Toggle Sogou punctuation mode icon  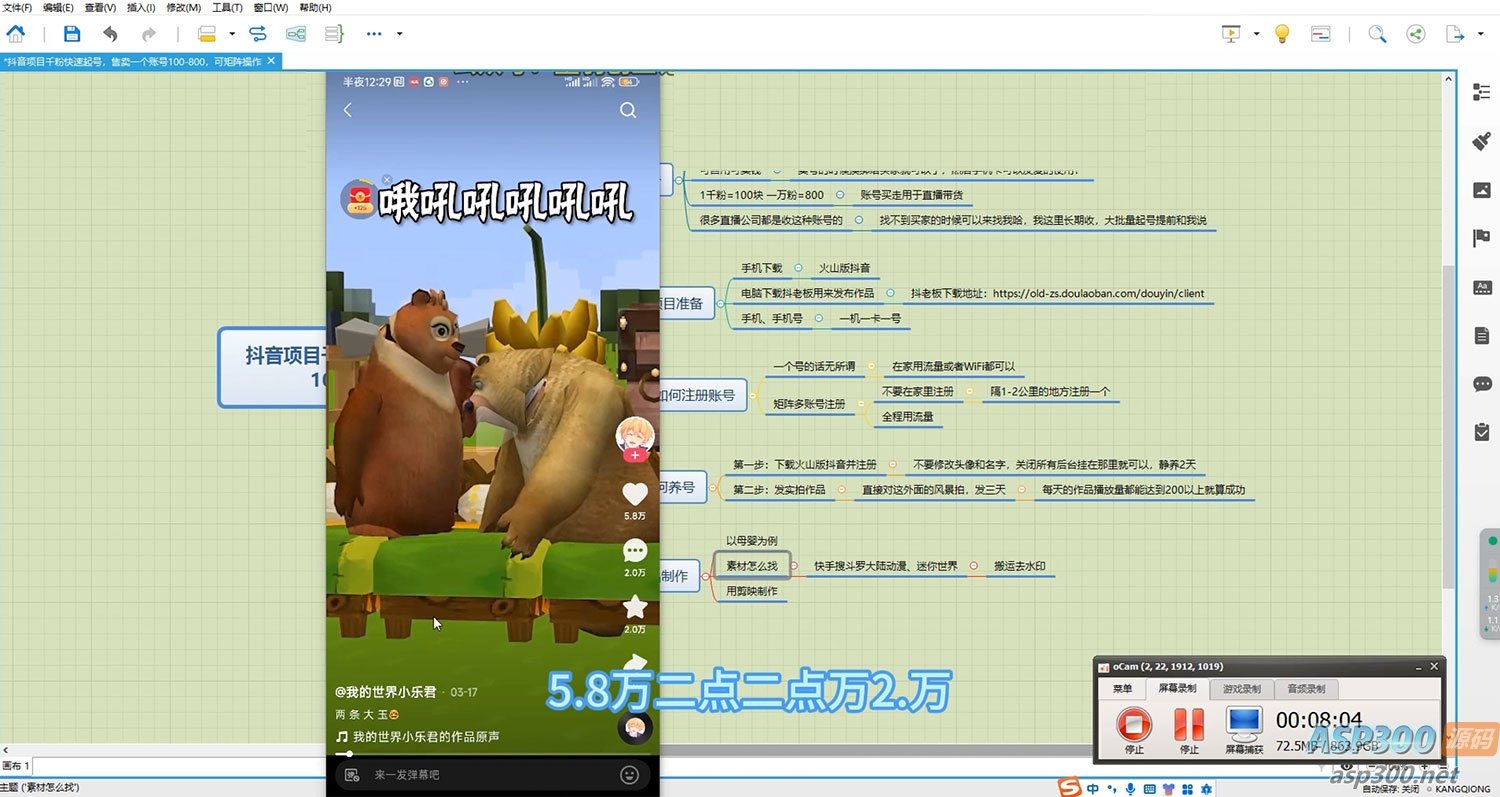(1112, 790)
